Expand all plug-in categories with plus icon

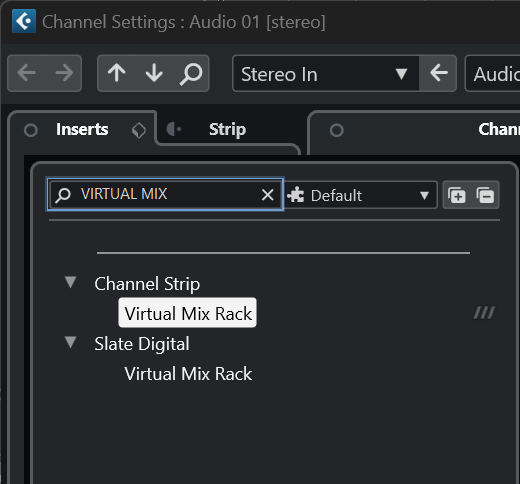click(457, 195)
